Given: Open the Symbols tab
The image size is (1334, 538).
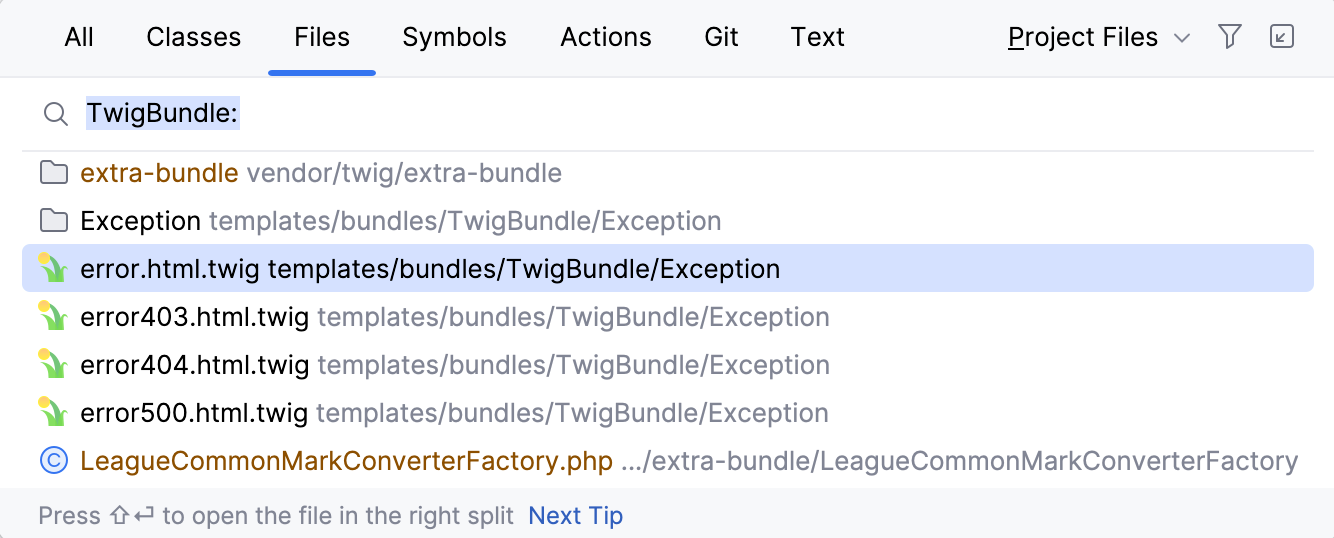Looking at the screenshot, I should click(454, 38).
